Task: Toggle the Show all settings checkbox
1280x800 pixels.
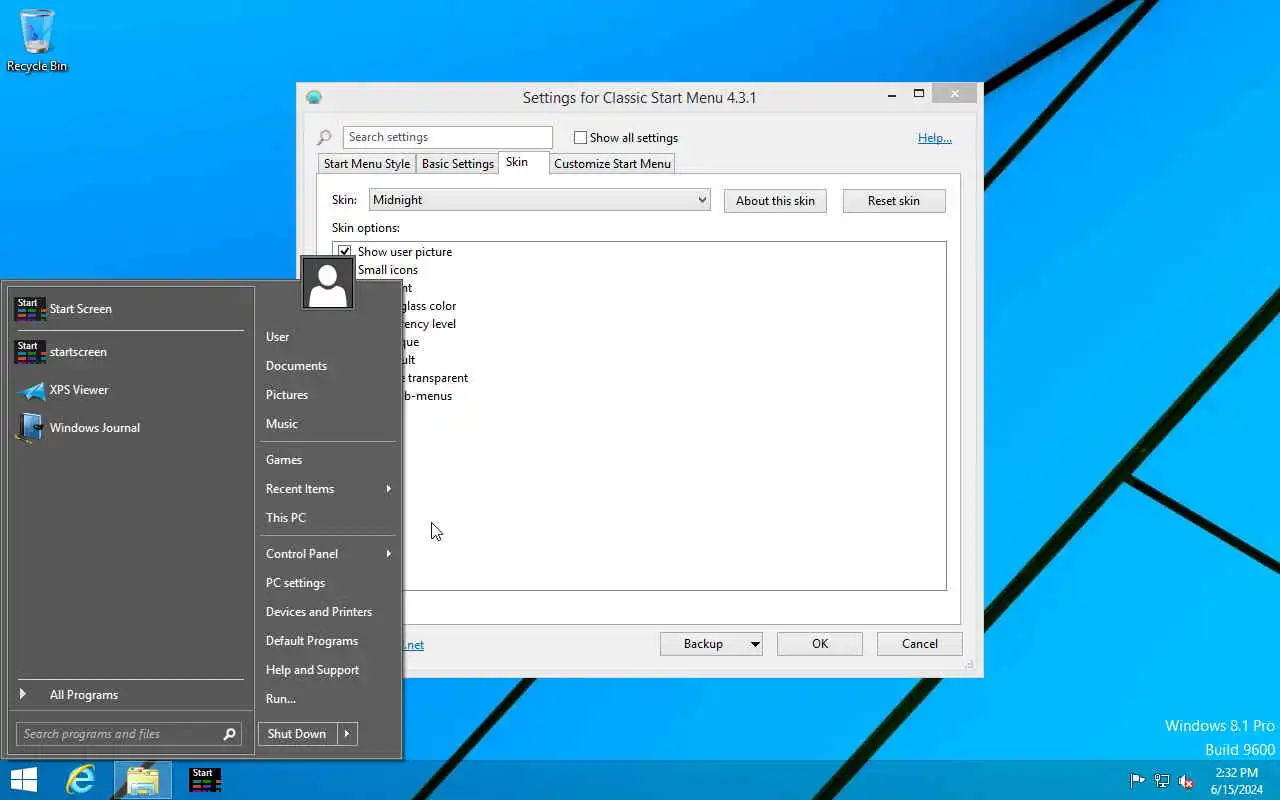Action: [581, 138]
